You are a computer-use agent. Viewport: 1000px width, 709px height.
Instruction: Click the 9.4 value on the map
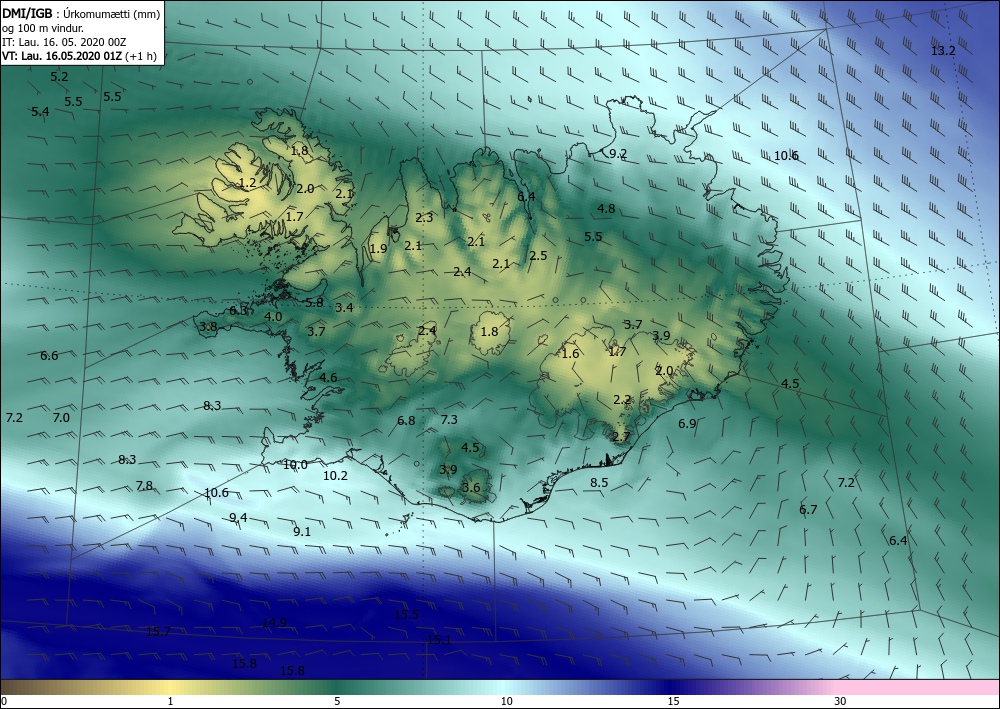pyautogui.click(x=238, y=518)
